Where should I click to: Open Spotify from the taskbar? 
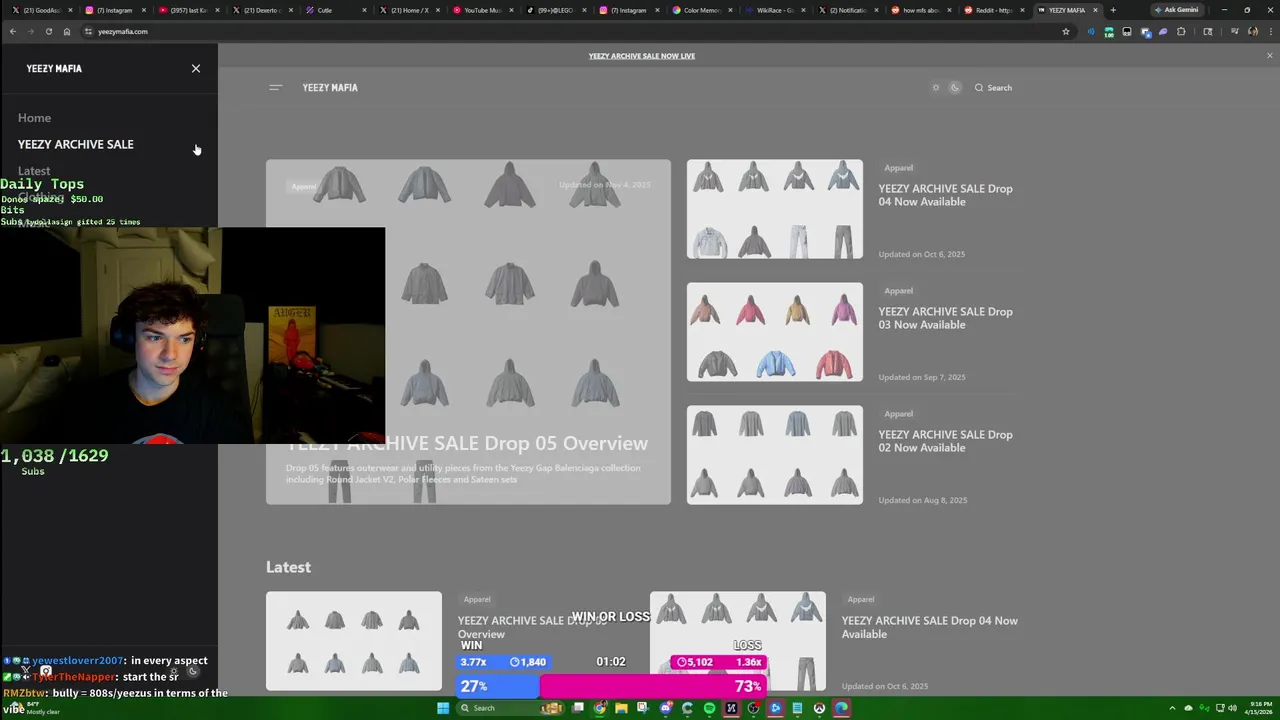(x=709, y=708)
